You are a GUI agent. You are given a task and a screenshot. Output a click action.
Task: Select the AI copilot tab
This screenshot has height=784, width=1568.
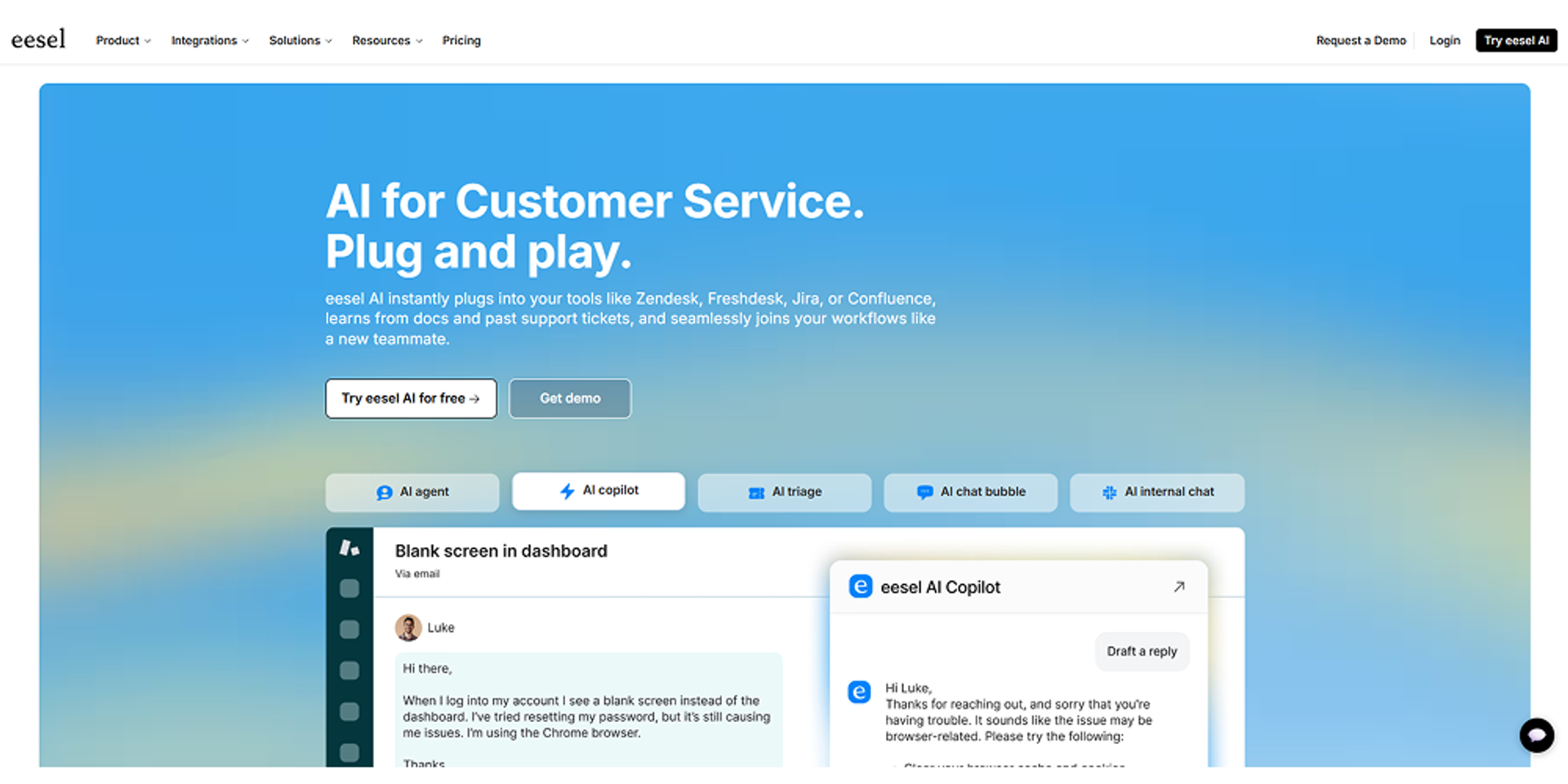(x=599, y=491)
